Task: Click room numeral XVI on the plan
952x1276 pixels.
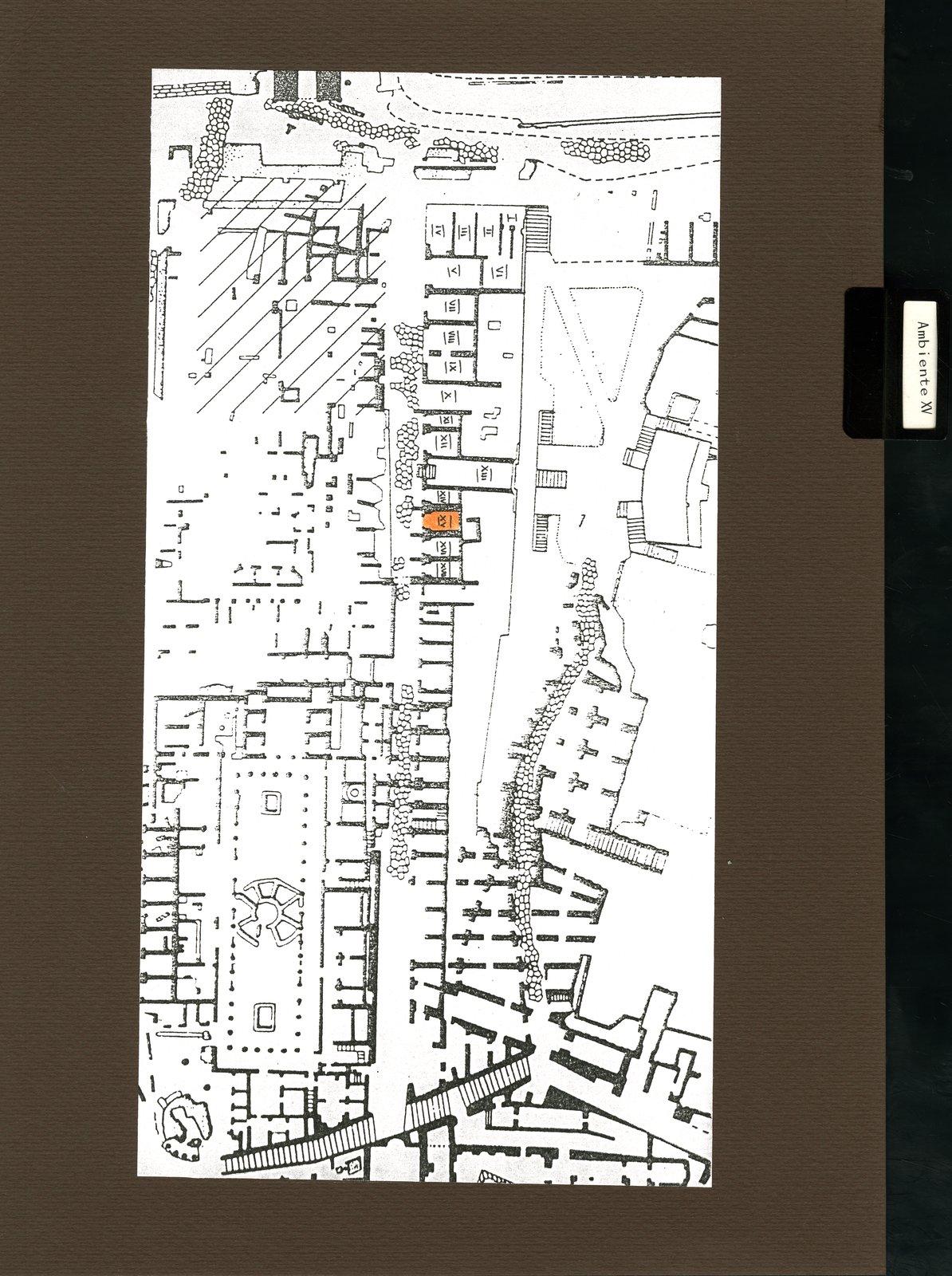Action: point(442,549)
